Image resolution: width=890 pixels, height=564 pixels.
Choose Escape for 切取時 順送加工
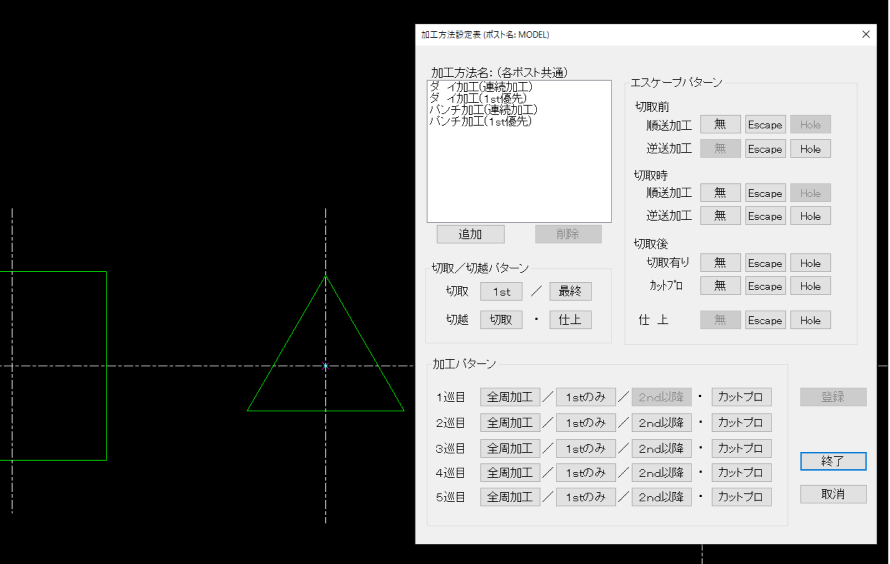pyautogui.click(x=765, y=193)
